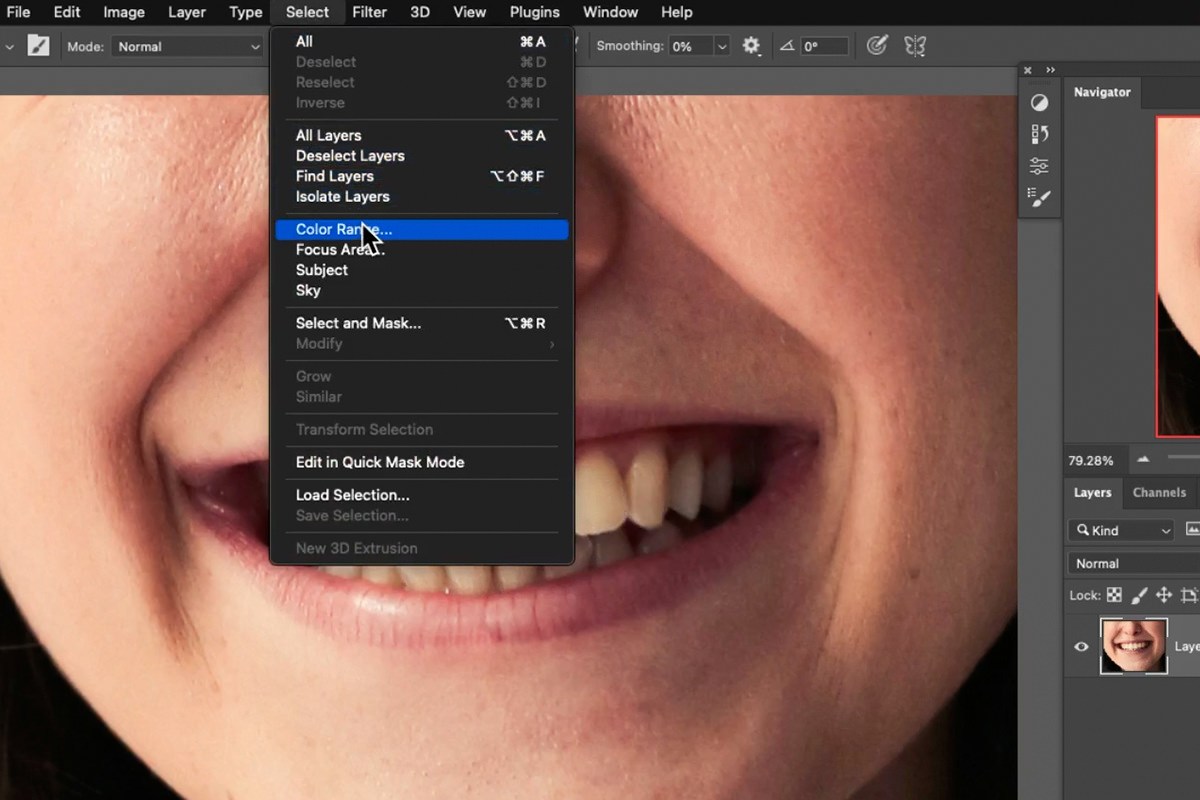Lock image pixels brush icon

tap(1139, 595)
